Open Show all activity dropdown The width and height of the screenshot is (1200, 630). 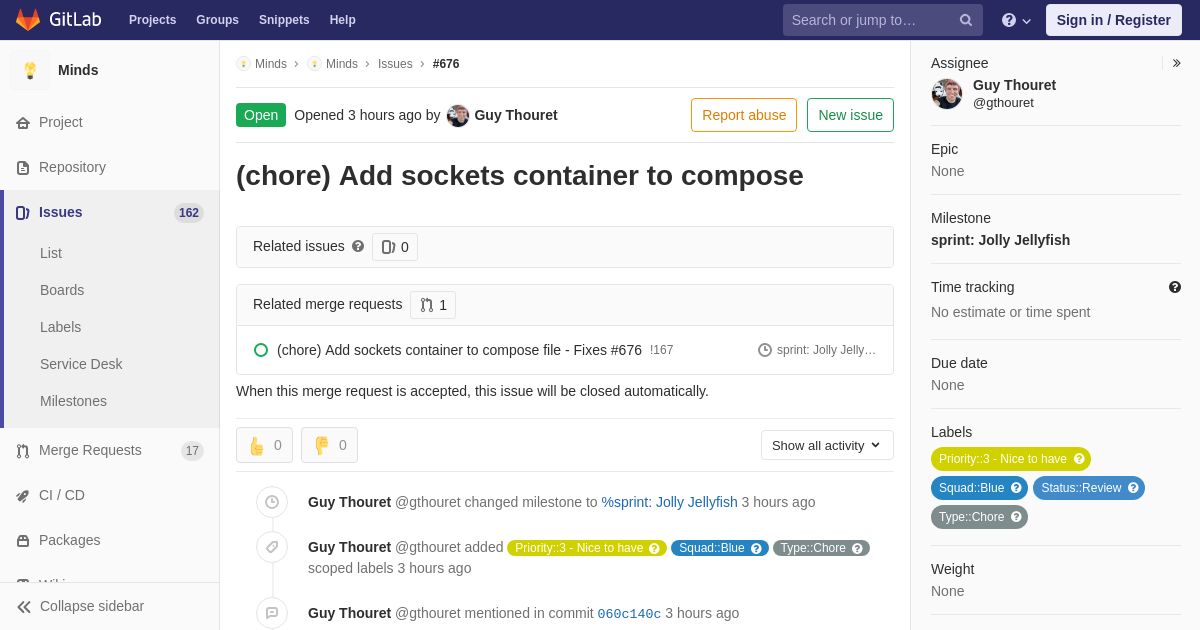pos(827,445)
